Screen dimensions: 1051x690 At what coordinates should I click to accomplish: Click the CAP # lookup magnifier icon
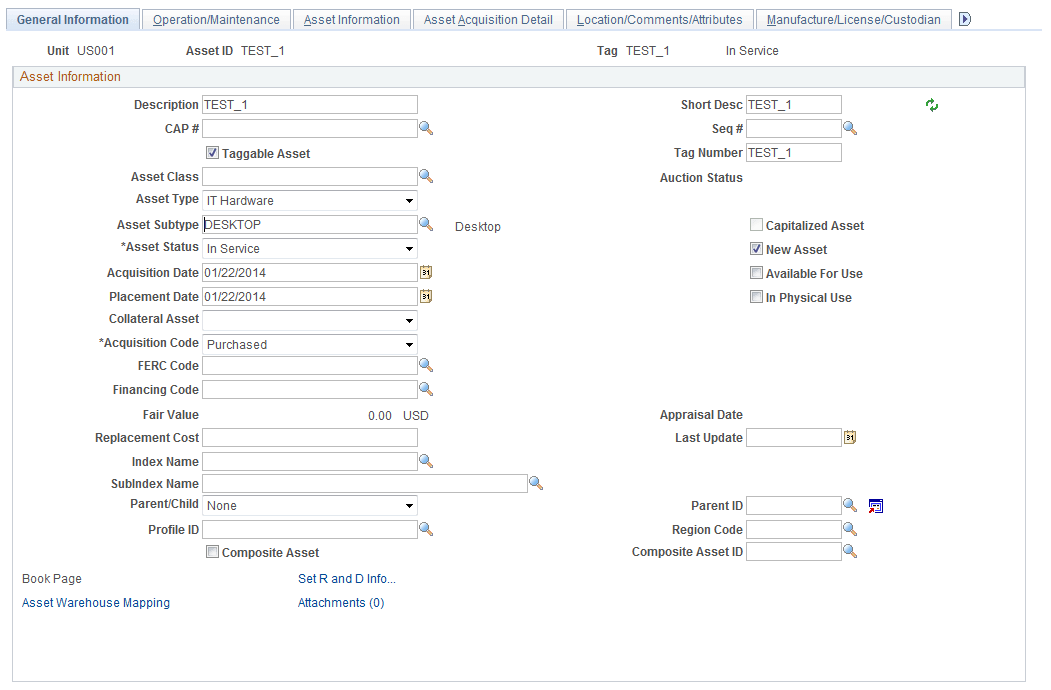tap(426, 128)
